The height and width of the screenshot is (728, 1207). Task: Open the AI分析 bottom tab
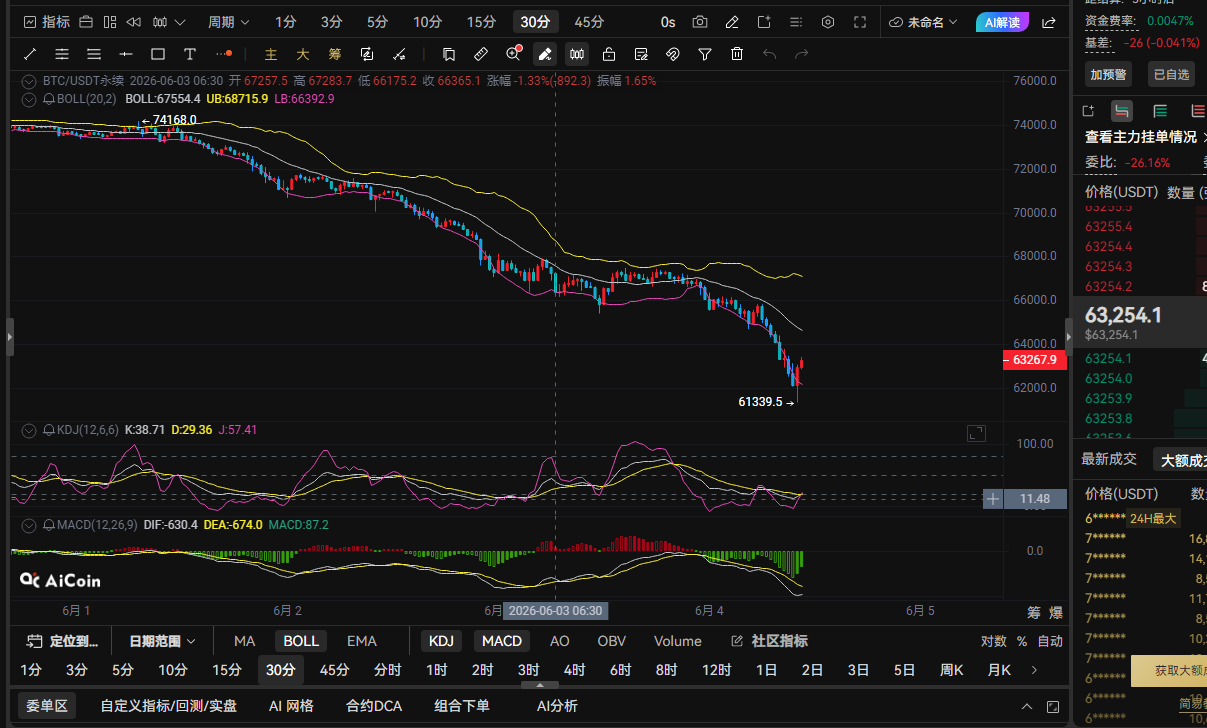[557, 706]
